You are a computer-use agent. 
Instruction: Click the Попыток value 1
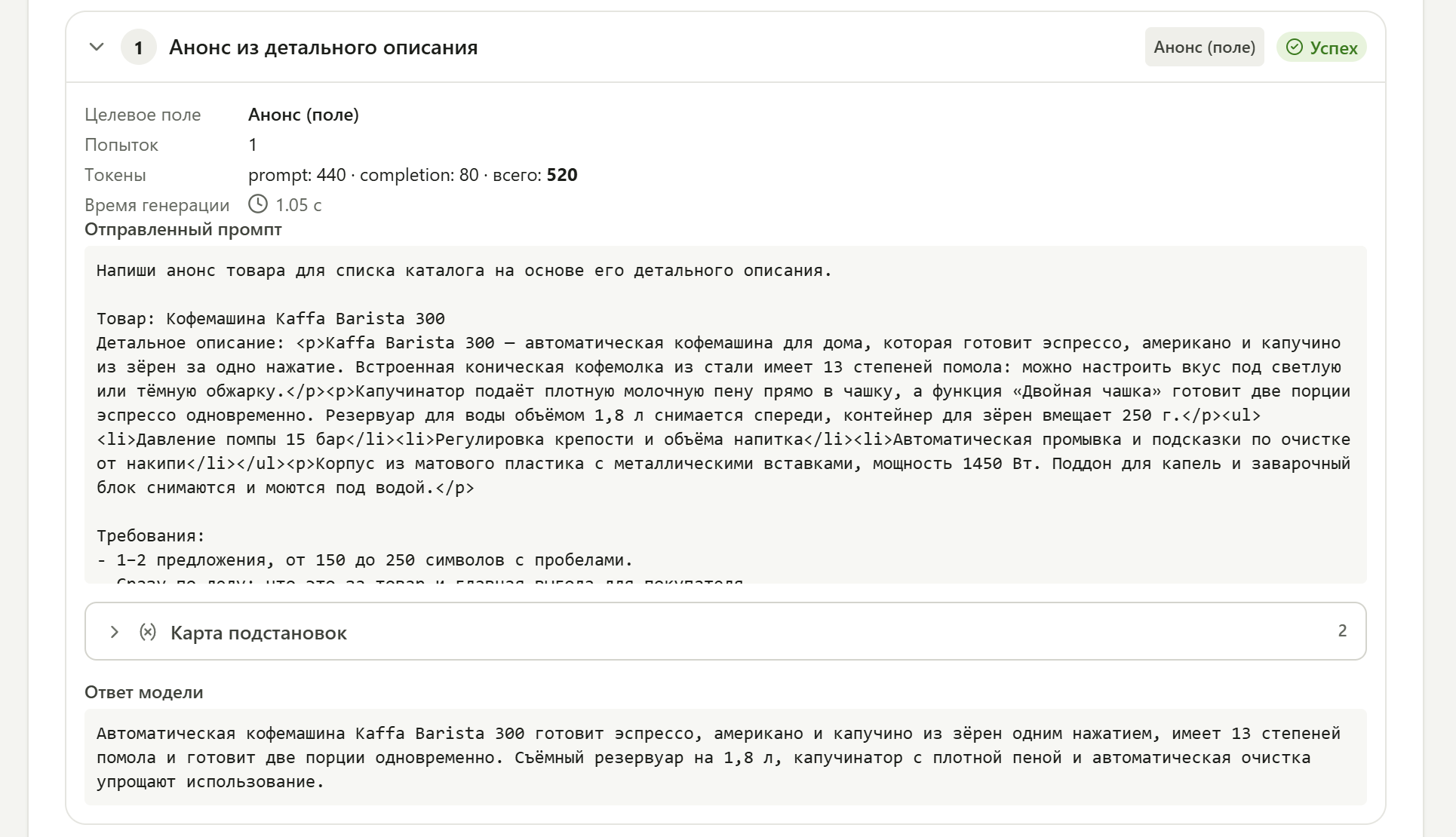tap(253, 145)
